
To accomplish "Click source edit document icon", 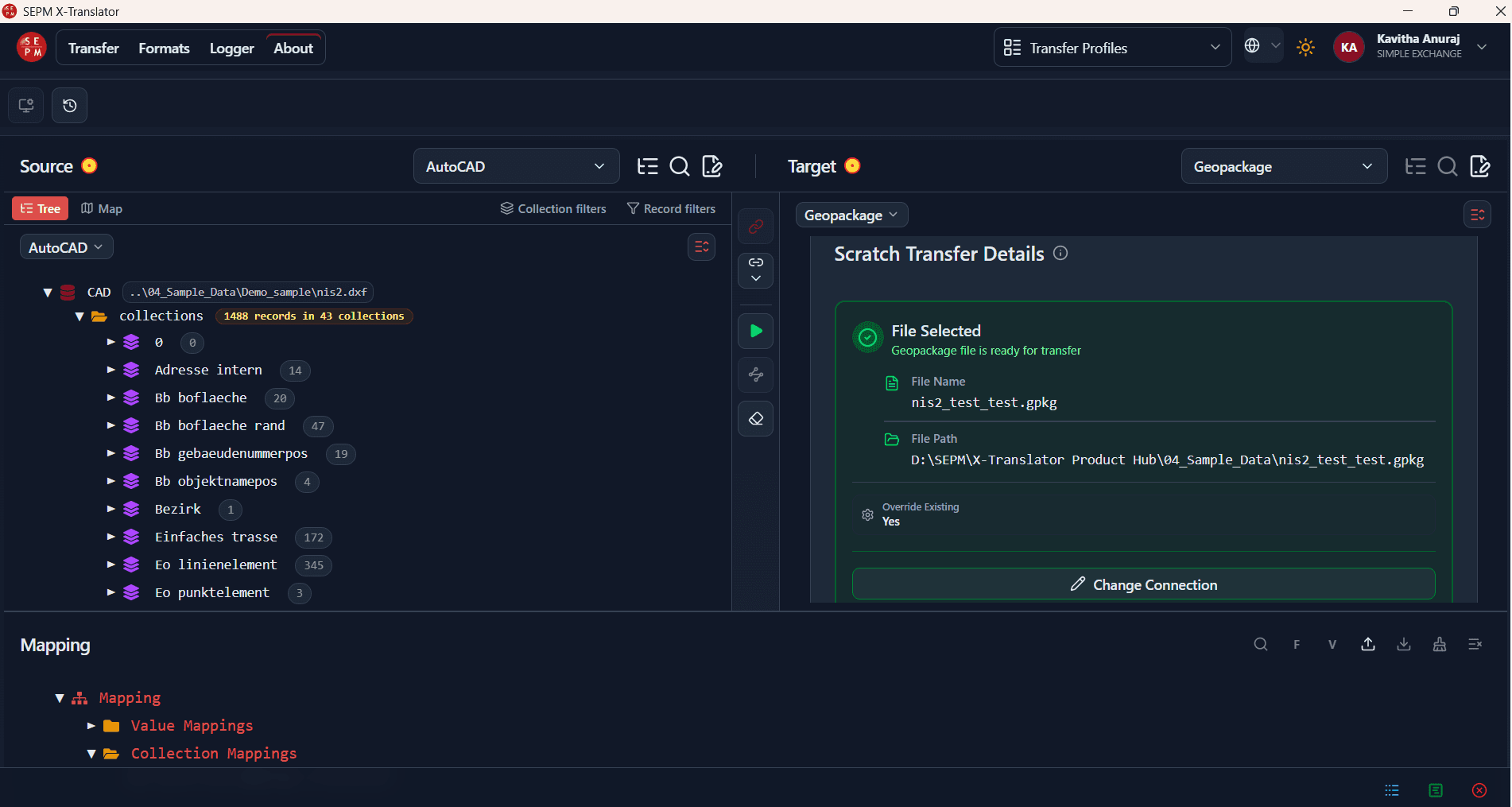I will [x=712, y=166].
